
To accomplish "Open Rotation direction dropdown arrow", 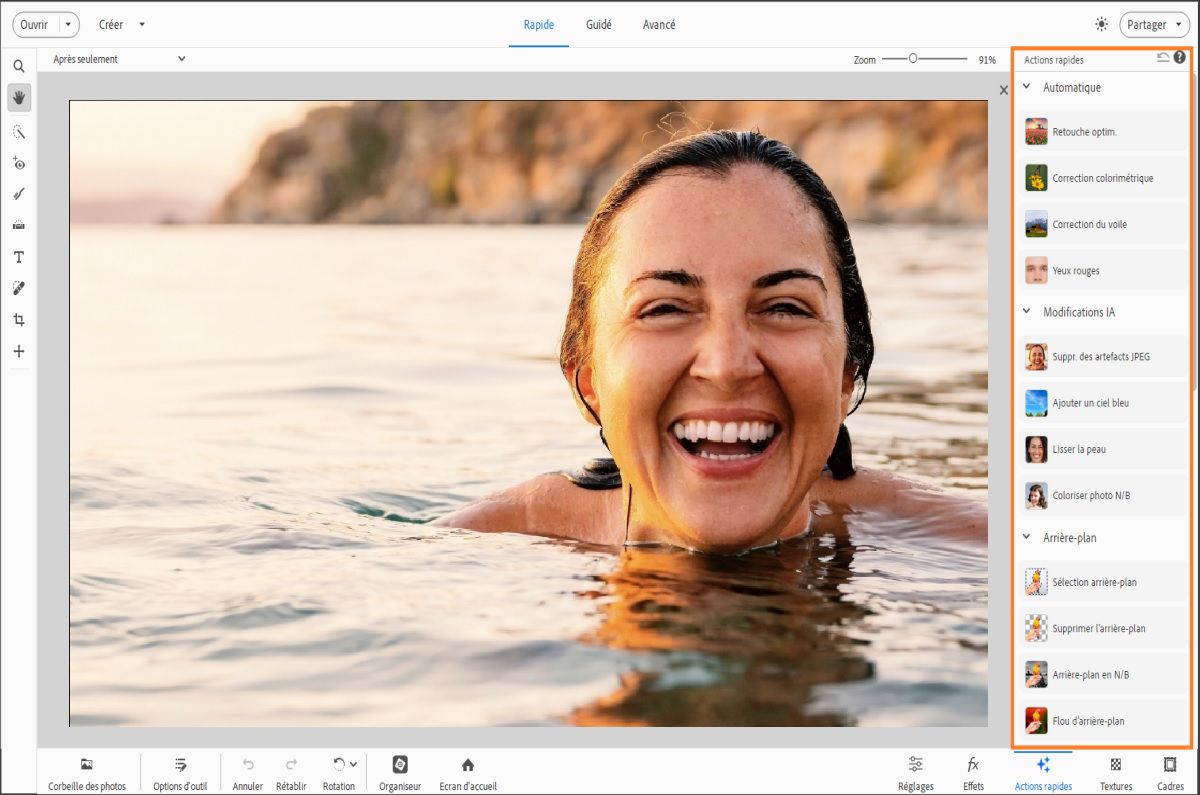I will point(353,764).
